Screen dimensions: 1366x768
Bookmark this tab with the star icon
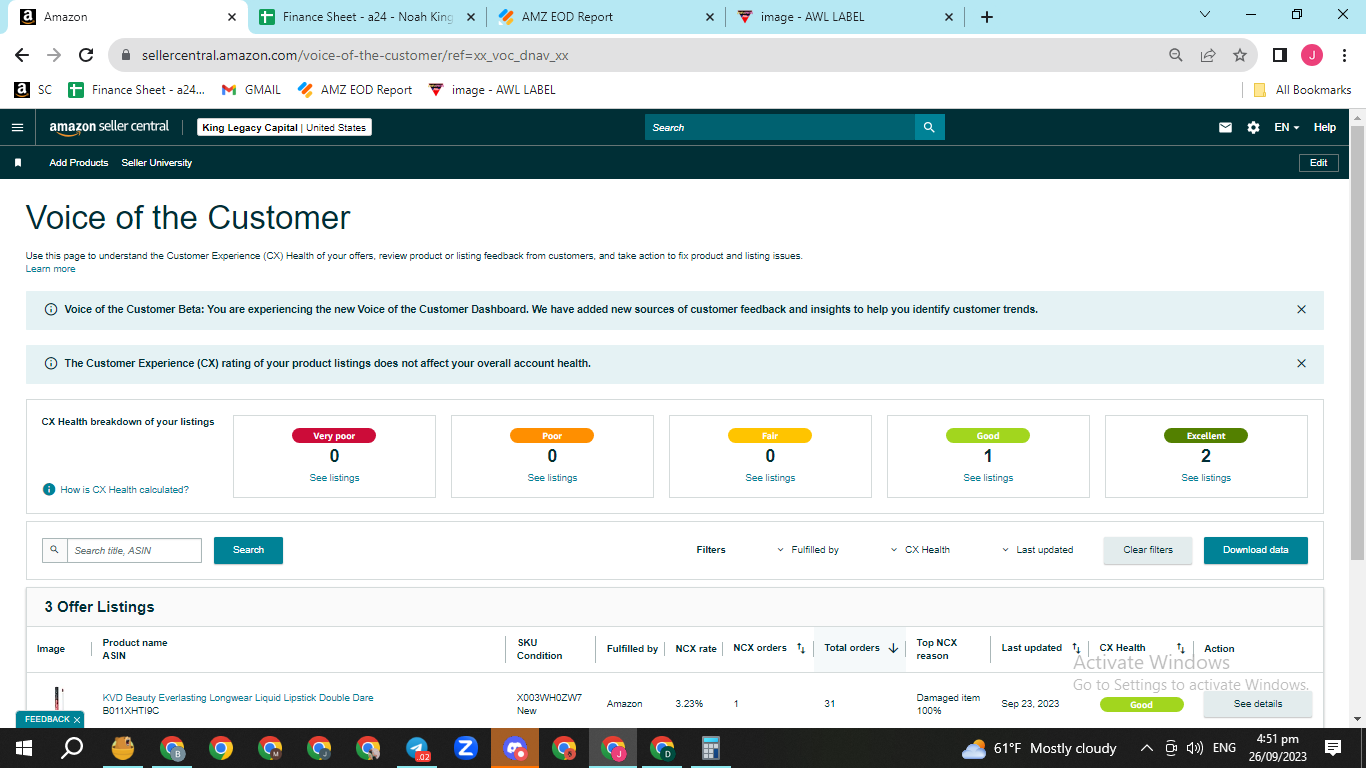tap(1240, 55)
